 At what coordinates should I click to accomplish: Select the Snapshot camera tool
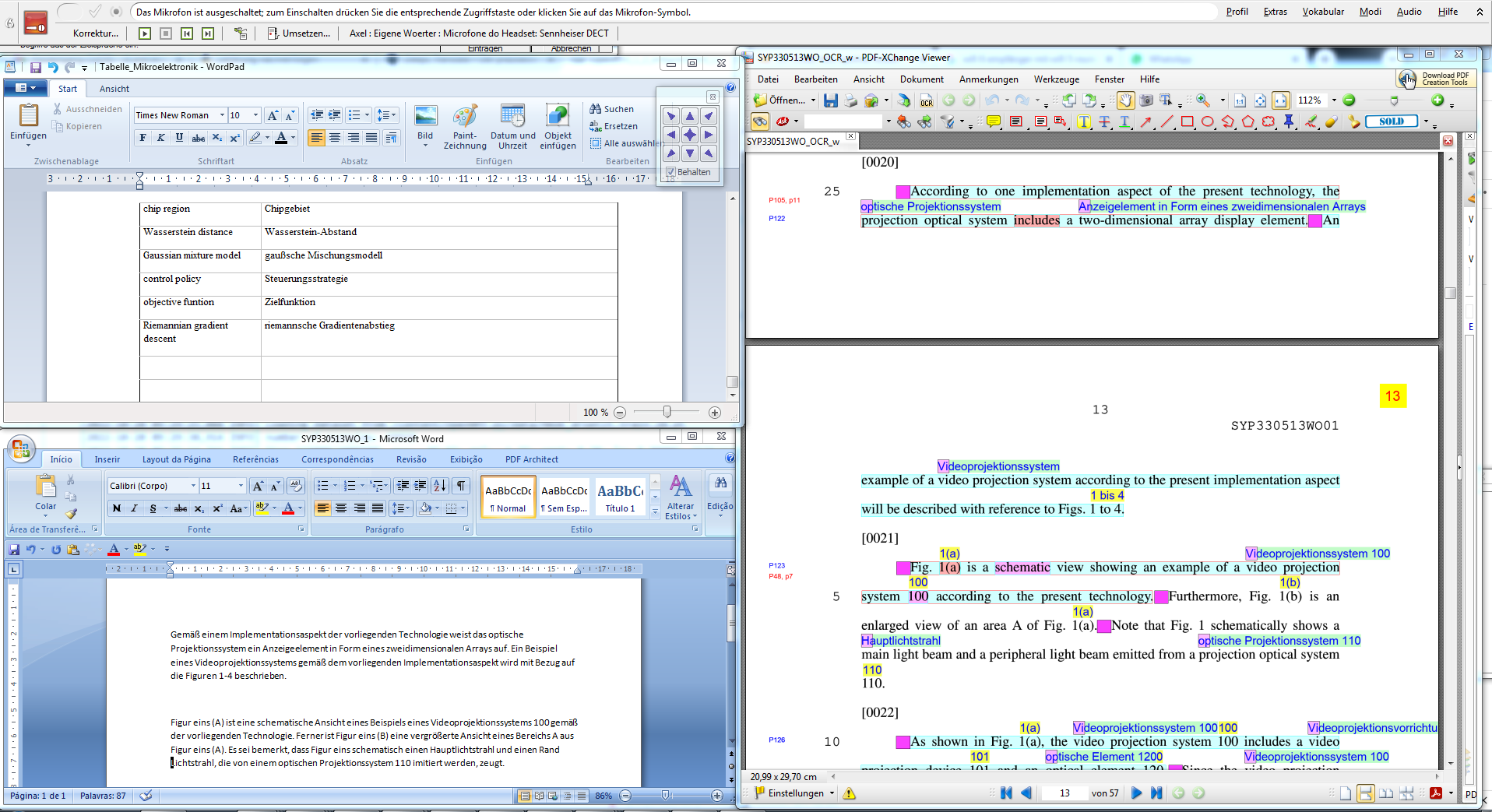(1146, 100)
